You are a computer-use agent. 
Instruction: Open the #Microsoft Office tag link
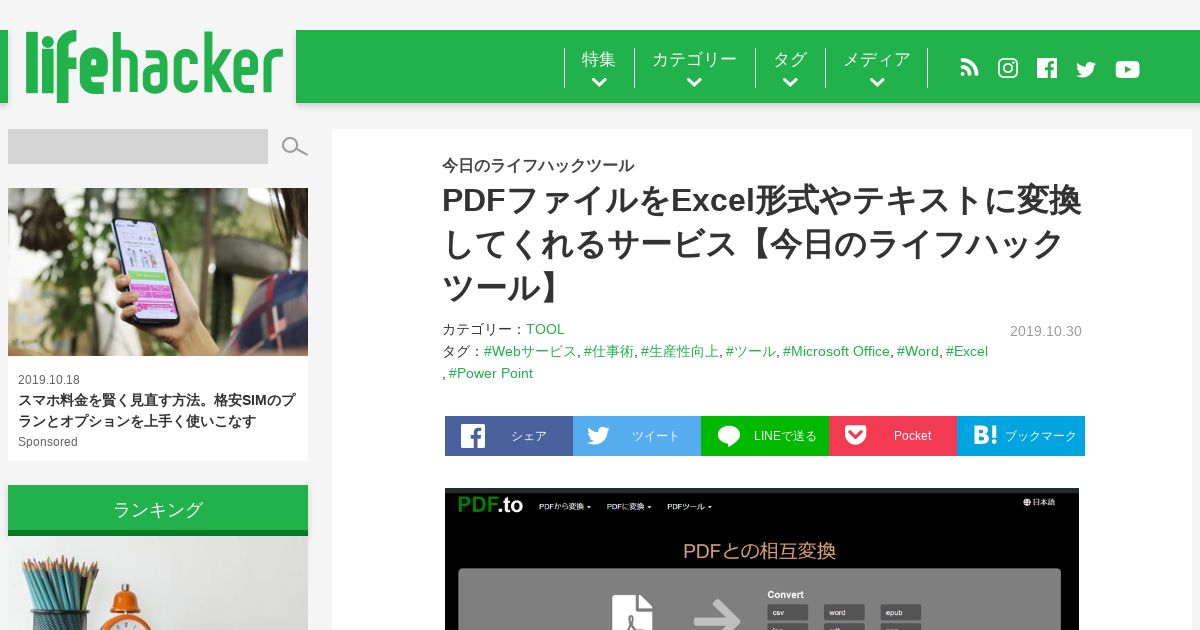pyautogui.click(x=836, y=351)
